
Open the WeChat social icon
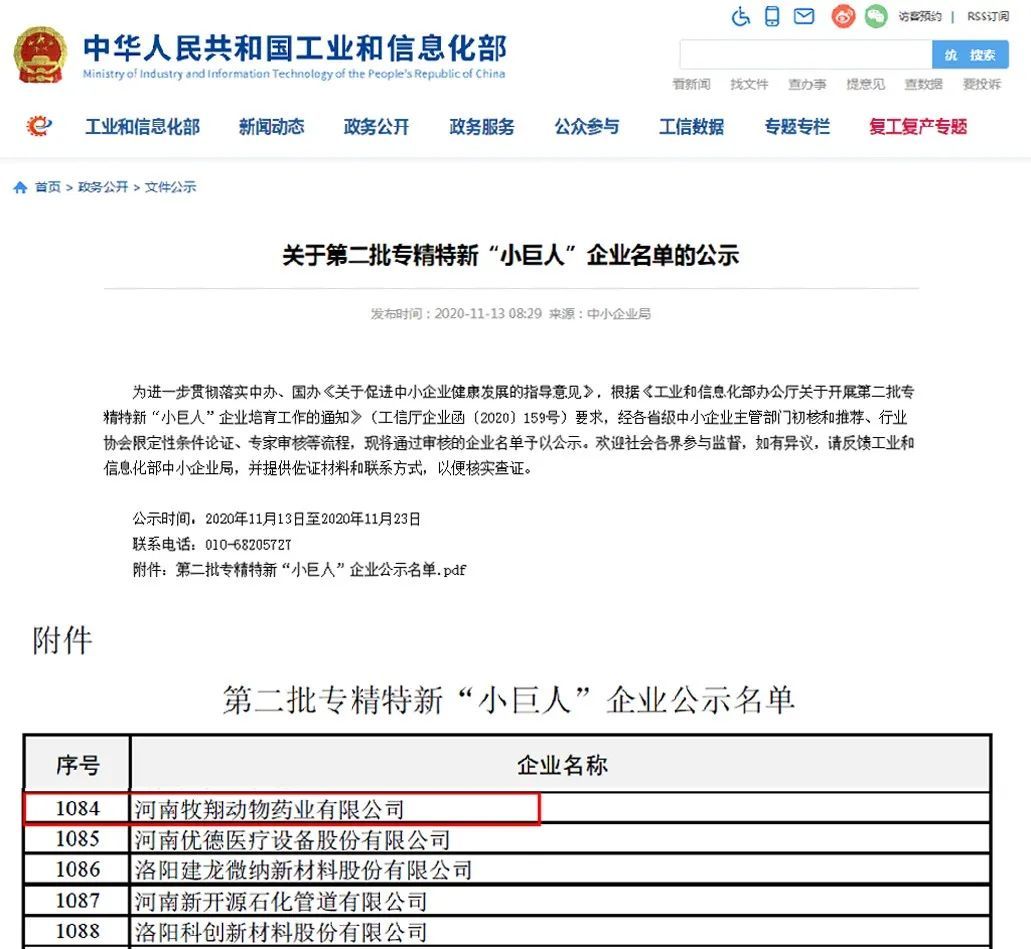point(876,16)
